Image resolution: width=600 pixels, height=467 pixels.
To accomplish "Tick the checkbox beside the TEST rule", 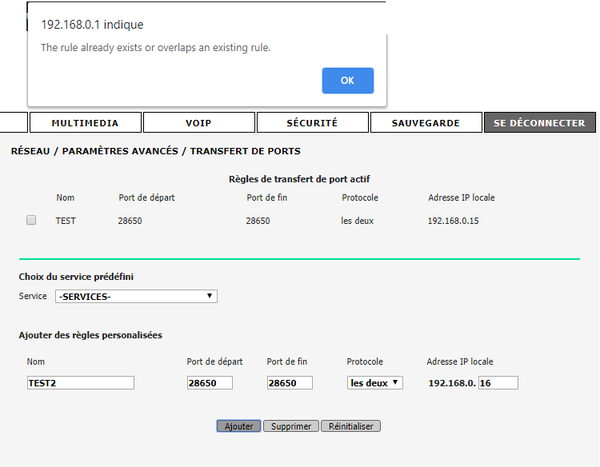I will [x=31, y=220].
